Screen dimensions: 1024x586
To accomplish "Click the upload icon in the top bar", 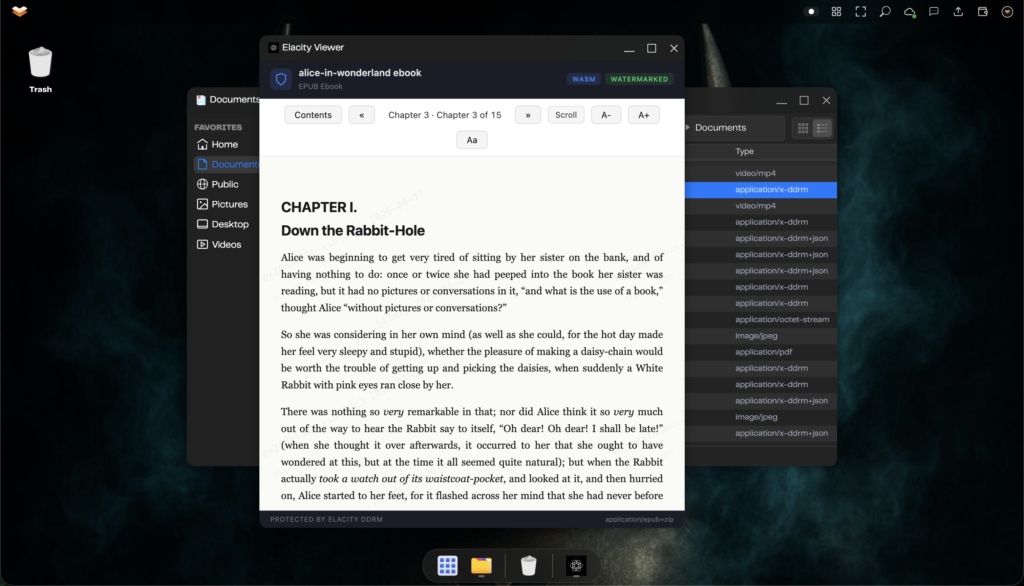I will point(959,12).
